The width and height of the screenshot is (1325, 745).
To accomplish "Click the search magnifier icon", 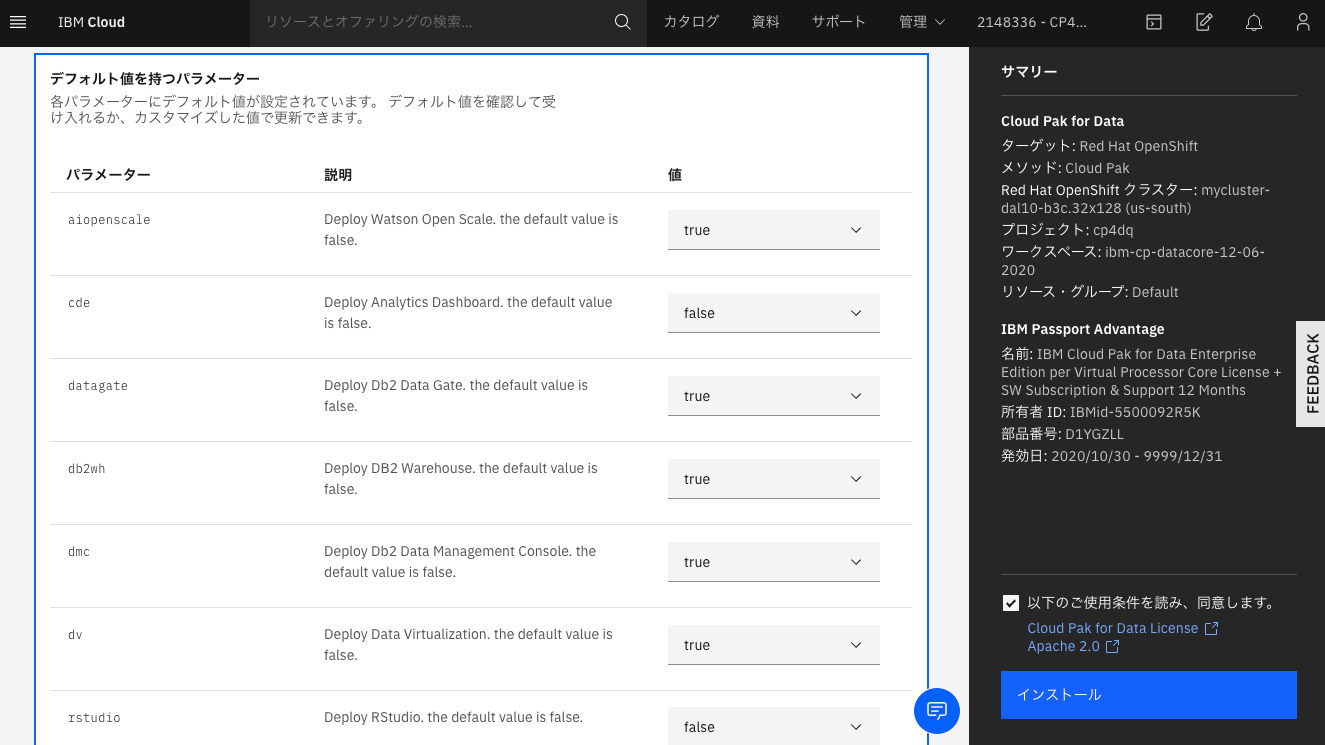I will (623, 22).
